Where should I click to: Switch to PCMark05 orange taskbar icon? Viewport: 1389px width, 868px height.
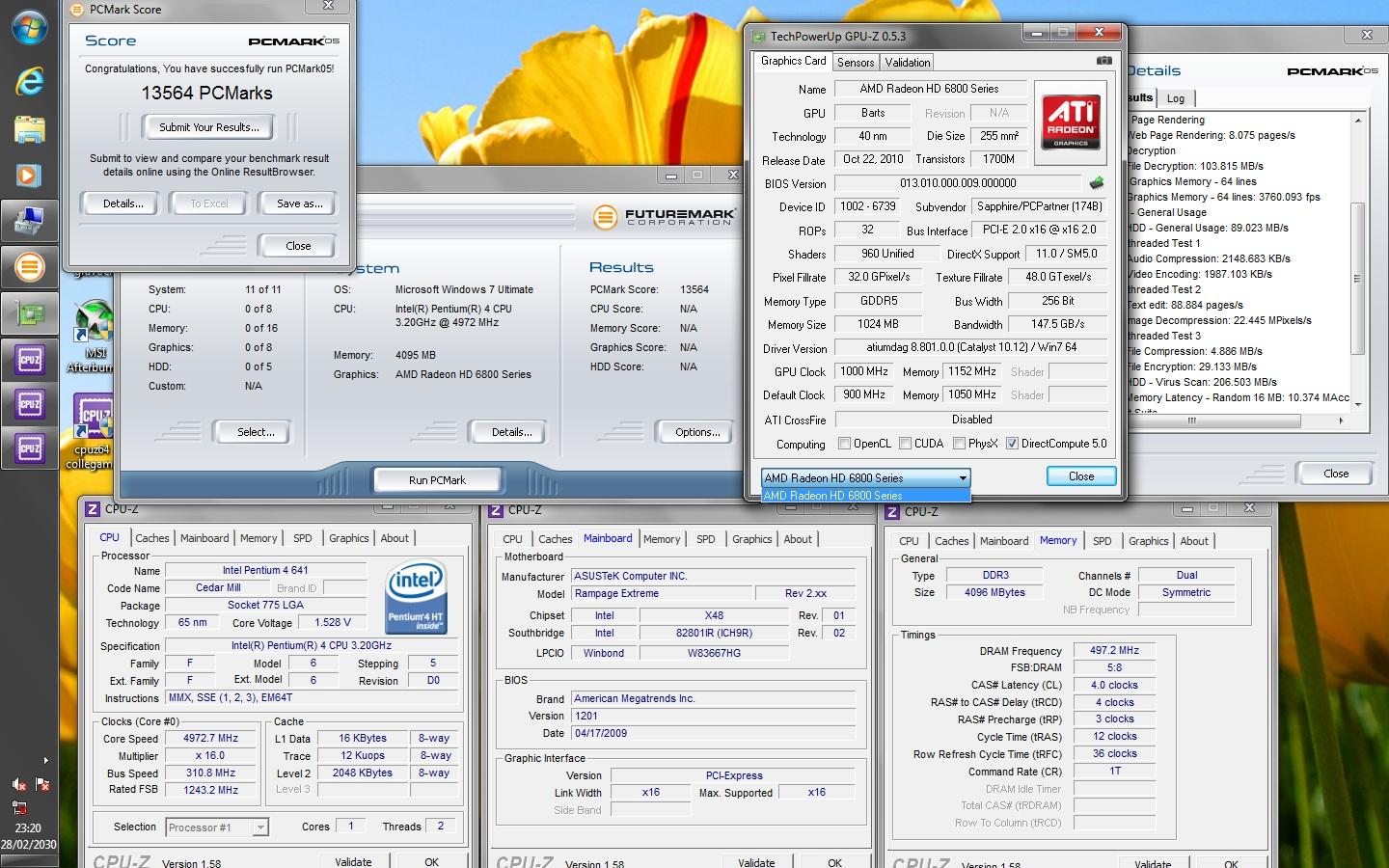[x=30, y=267]
